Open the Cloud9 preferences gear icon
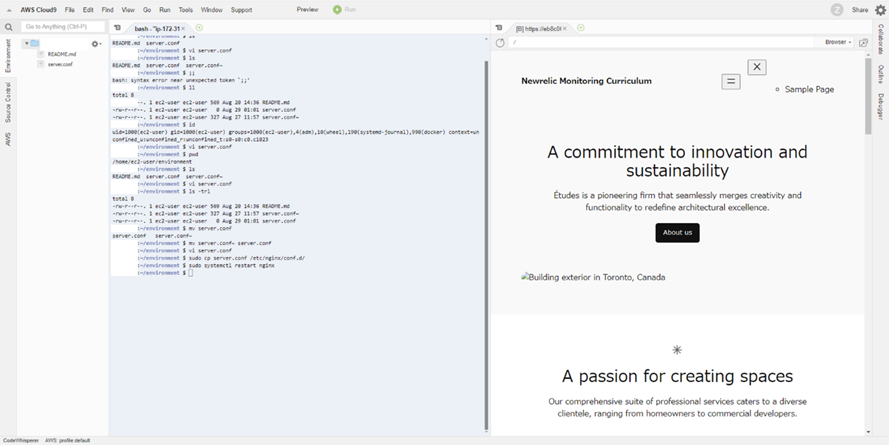The width and height of the screenshot is (889, 445). (x=880, y=10)
